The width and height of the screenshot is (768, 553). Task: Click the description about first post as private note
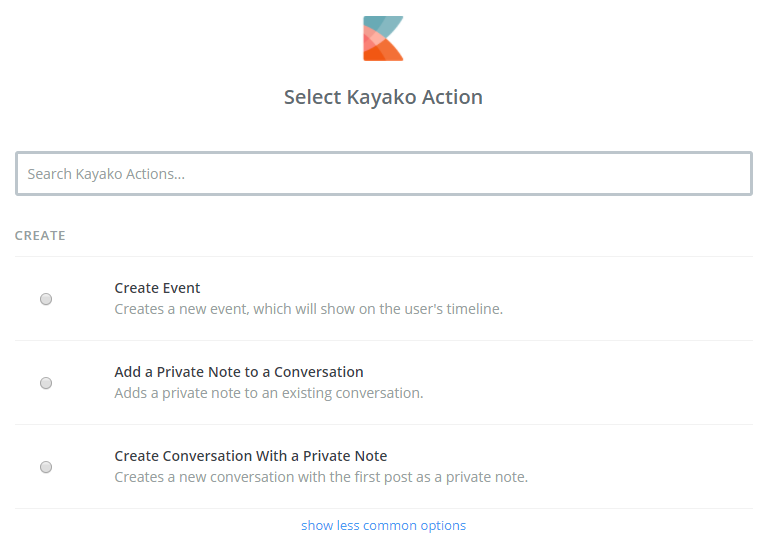[321, 477]
